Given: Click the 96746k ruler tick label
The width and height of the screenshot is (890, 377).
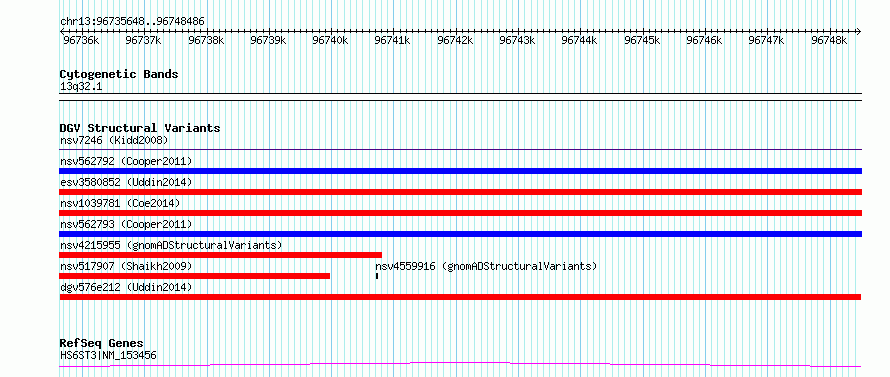Looking at the screenshot, I should pyautogui.click(x=704, y=40).
